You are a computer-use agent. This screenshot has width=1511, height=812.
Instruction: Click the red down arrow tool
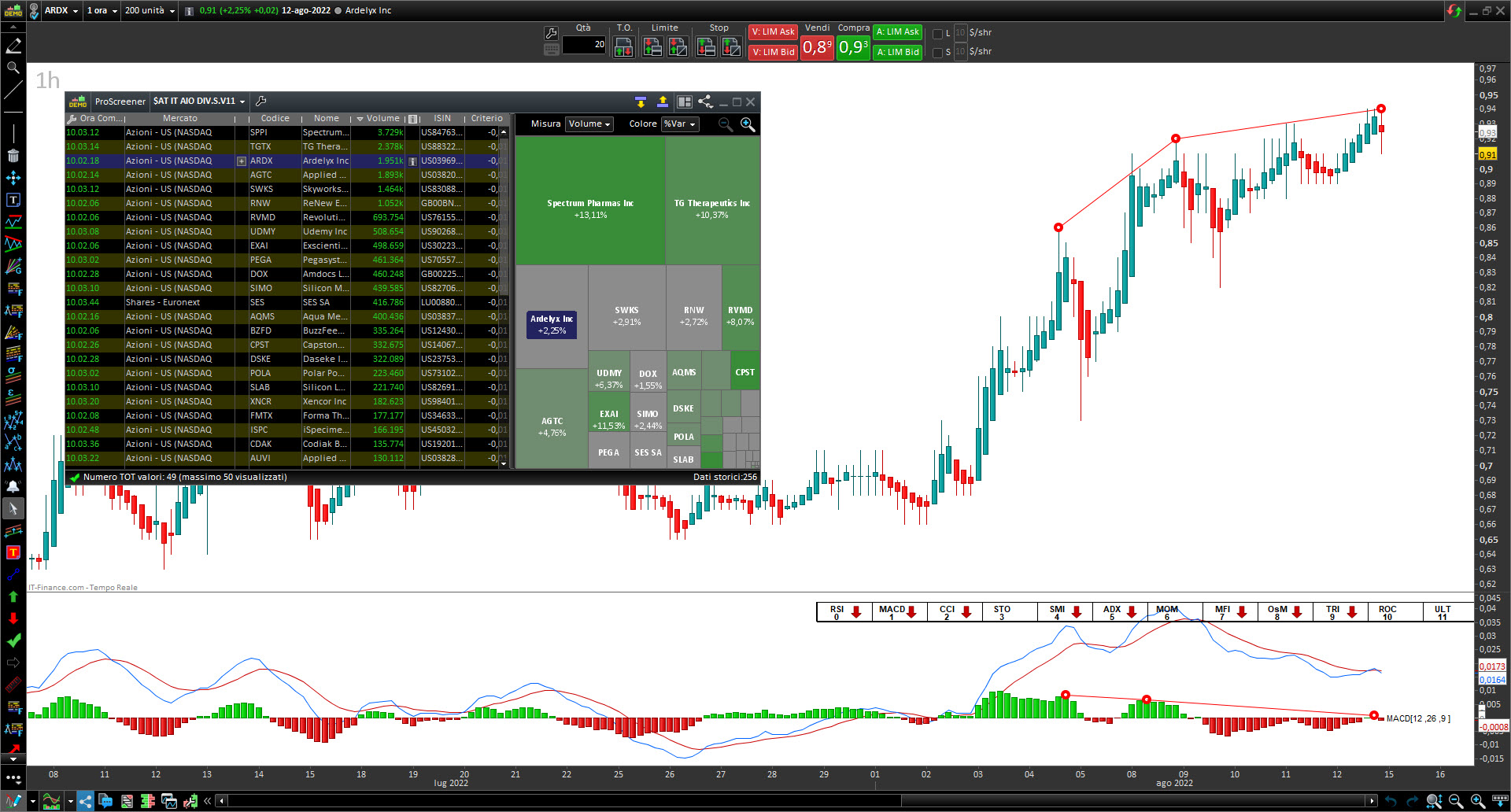(x=13, y=618)
